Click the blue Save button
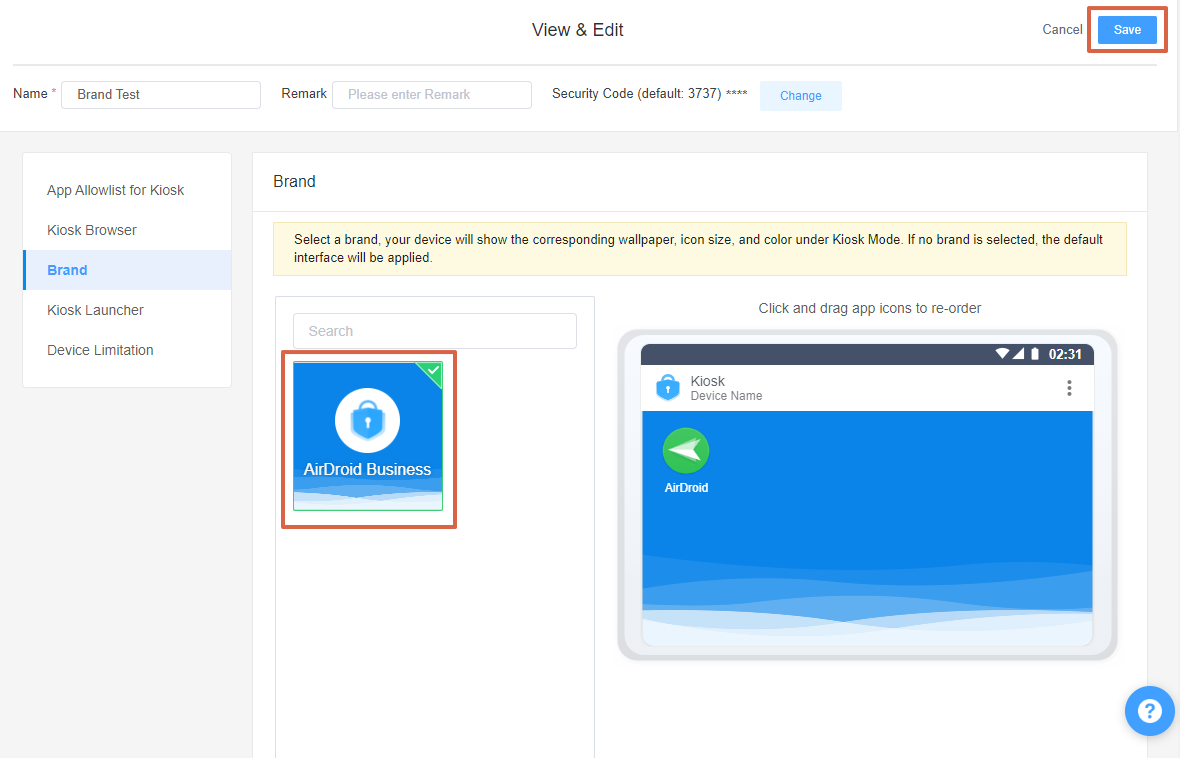1180x758 pixels. [x=1127, y=29]
